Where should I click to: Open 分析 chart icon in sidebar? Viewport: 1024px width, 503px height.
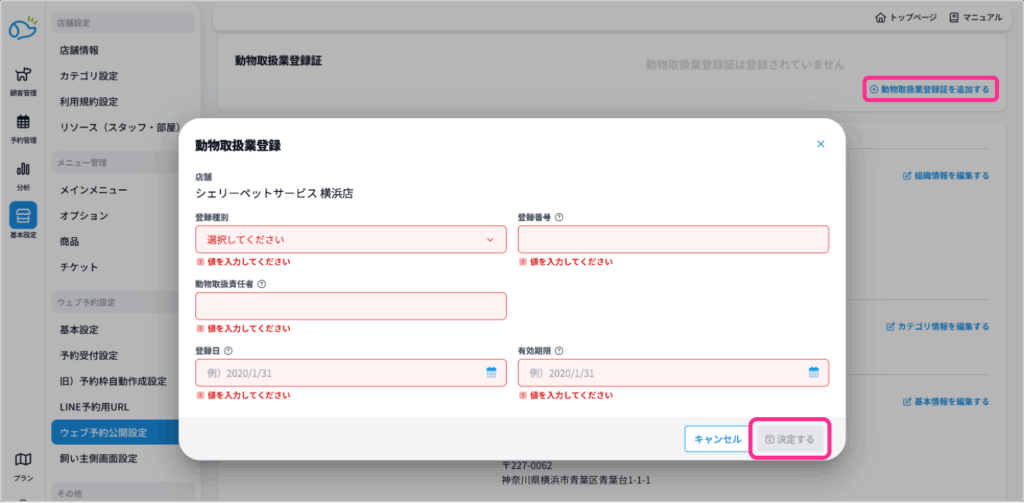pyautogui.click(x=22, y=174)
